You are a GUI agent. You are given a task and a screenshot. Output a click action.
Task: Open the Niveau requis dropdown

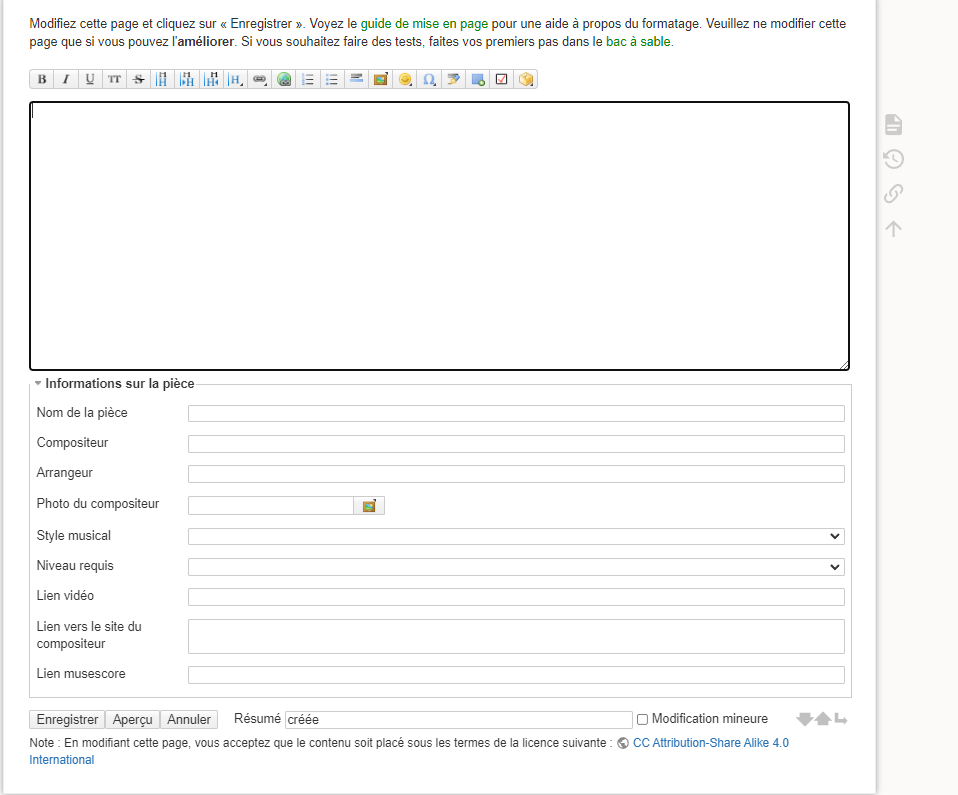516,567
